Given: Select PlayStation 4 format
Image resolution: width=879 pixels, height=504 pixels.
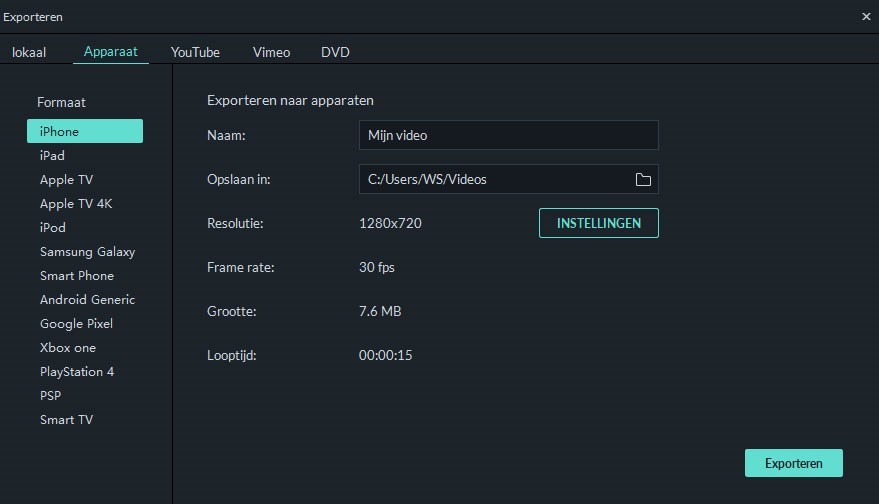Looking at the screenshot, I should [x=77, y=372].
